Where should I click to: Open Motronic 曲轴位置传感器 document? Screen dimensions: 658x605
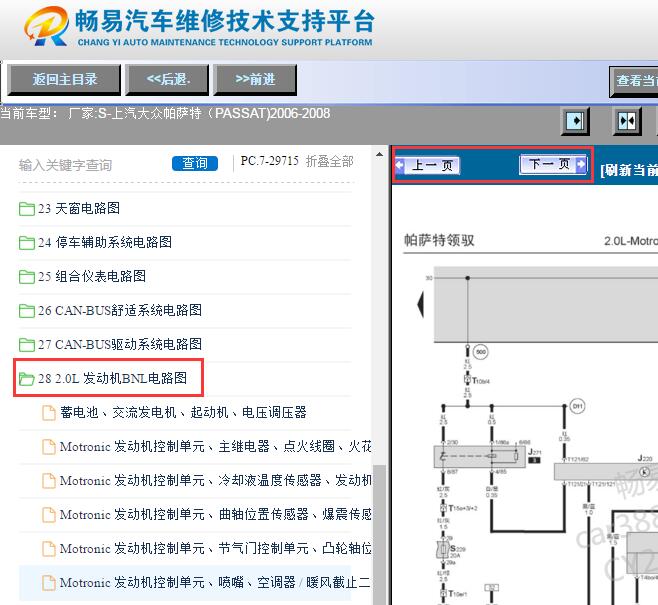216,514
